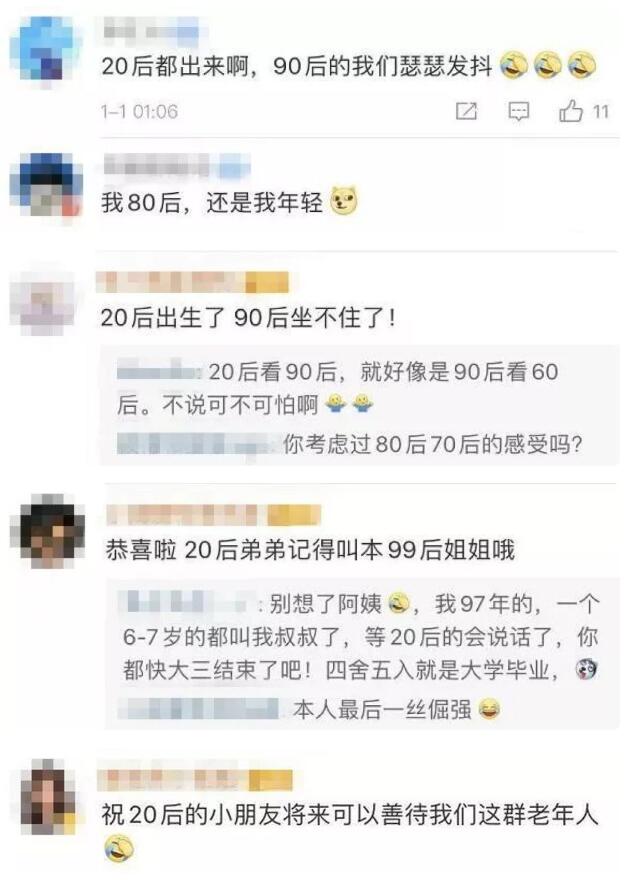Image resolution: width=631 pixels, height=881 pixels.
Task: Click the timestamp 1-1 01:06
Action: coord(139,112)
